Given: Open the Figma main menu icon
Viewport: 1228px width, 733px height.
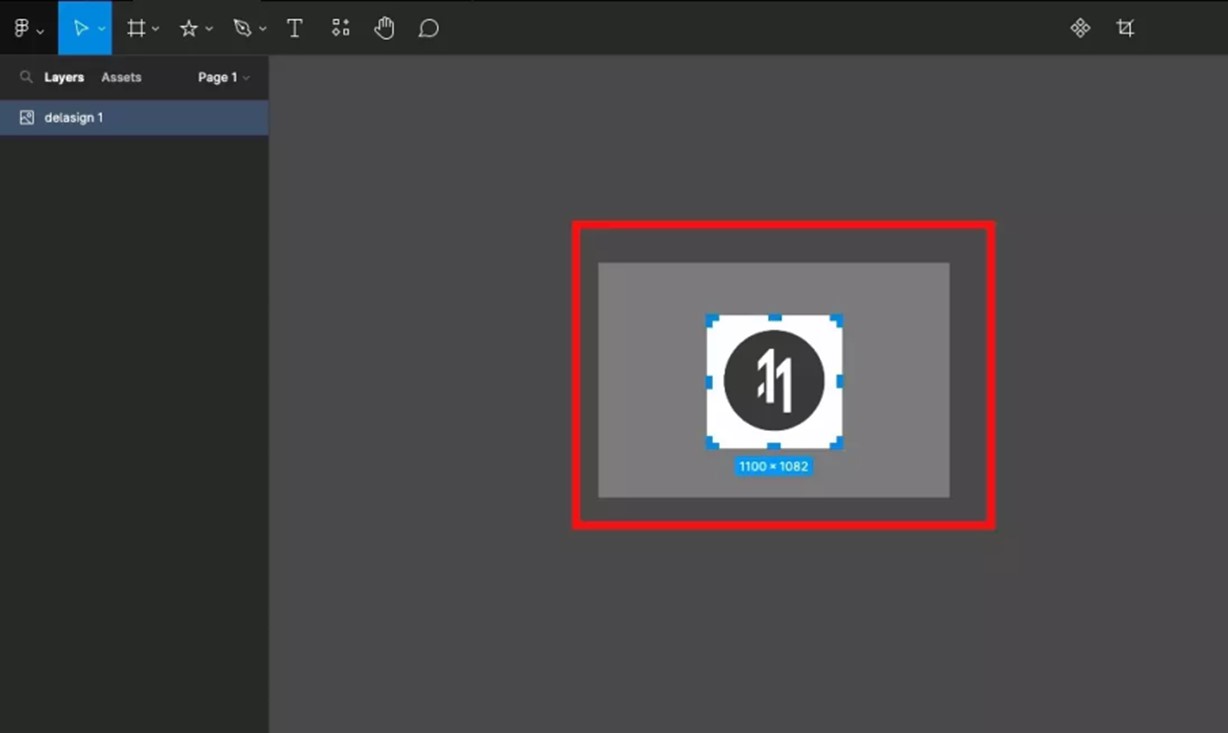Looking at the screenshot, I should click(x=22, y=28).
